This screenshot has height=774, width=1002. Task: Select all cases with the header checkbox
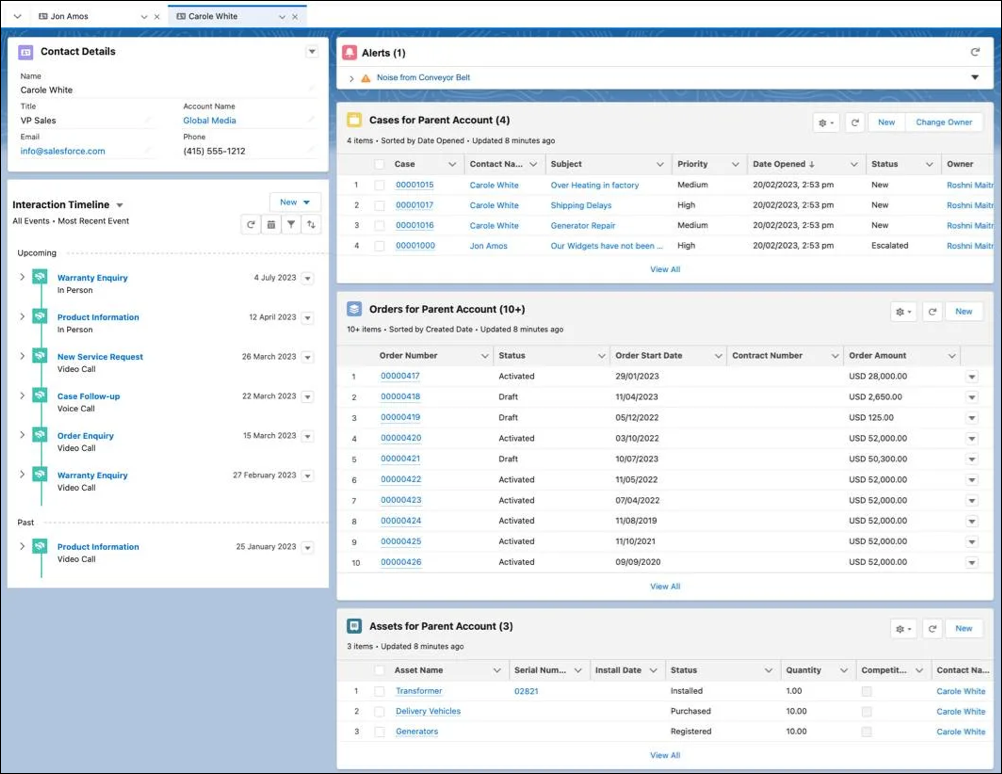380,164
